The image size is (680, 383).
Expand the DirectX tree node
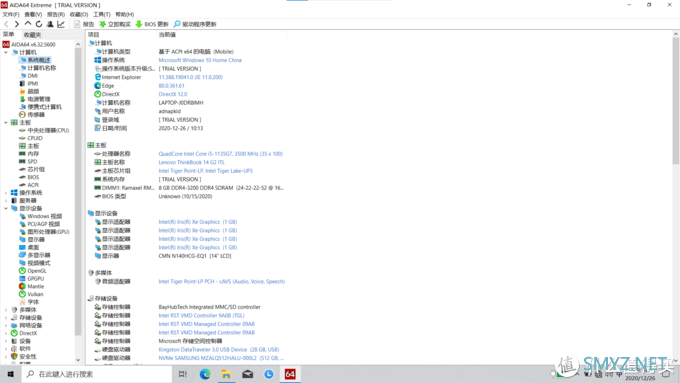coord(6,334)
